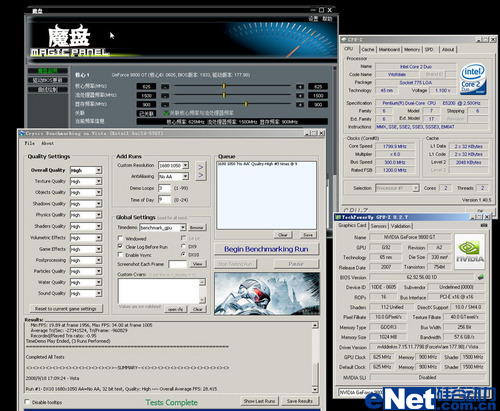Click GPU-Z title bar app icon
The height and width of the screenshot is (411, 500).
click(x=338, y=217)
